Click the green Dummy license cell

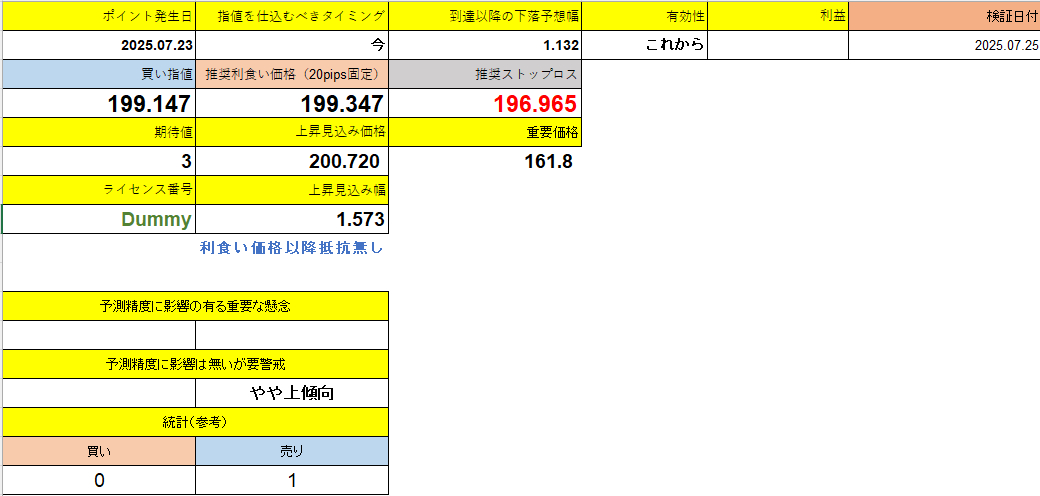(x=99, y=219)
